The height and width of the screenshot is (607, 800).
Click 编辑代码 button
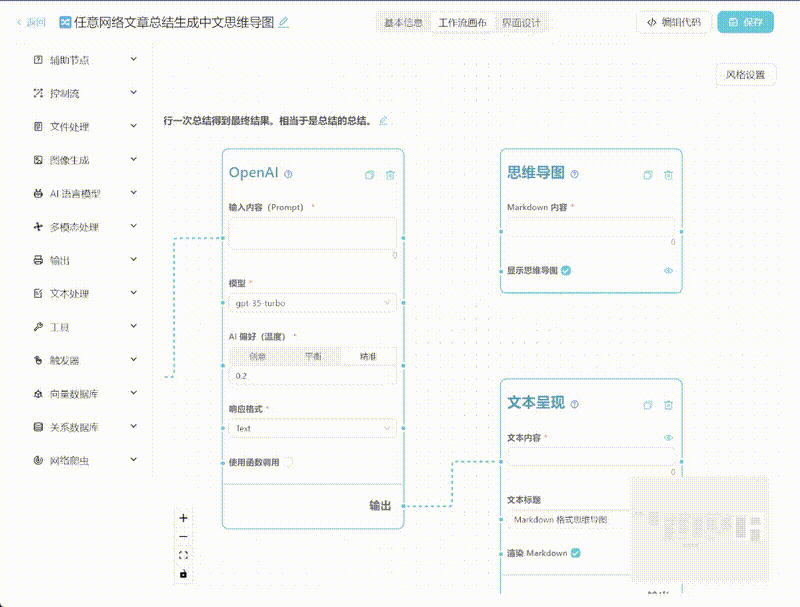pos(674,22)
